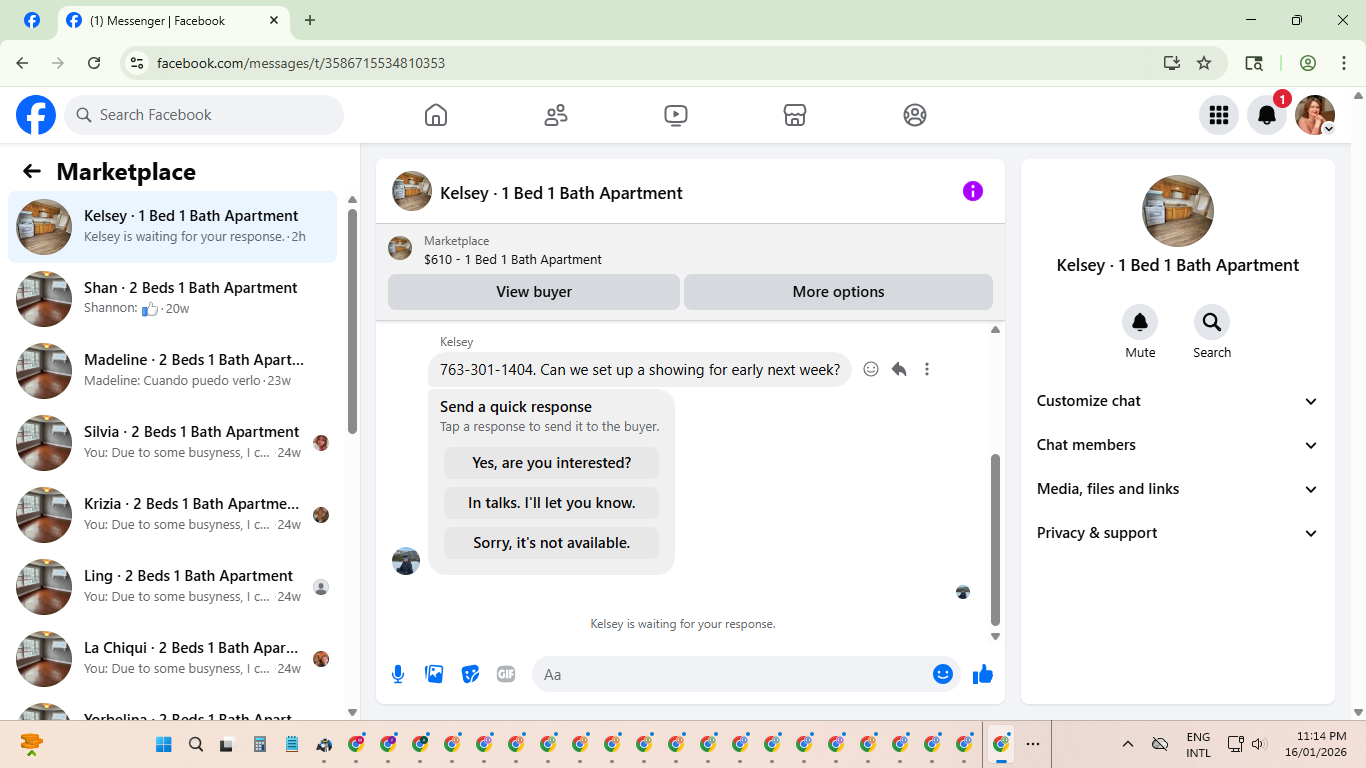The image size is (1366, 768).
Task: Show hidden system tray icons chevron
Action: click(1128, 744)
